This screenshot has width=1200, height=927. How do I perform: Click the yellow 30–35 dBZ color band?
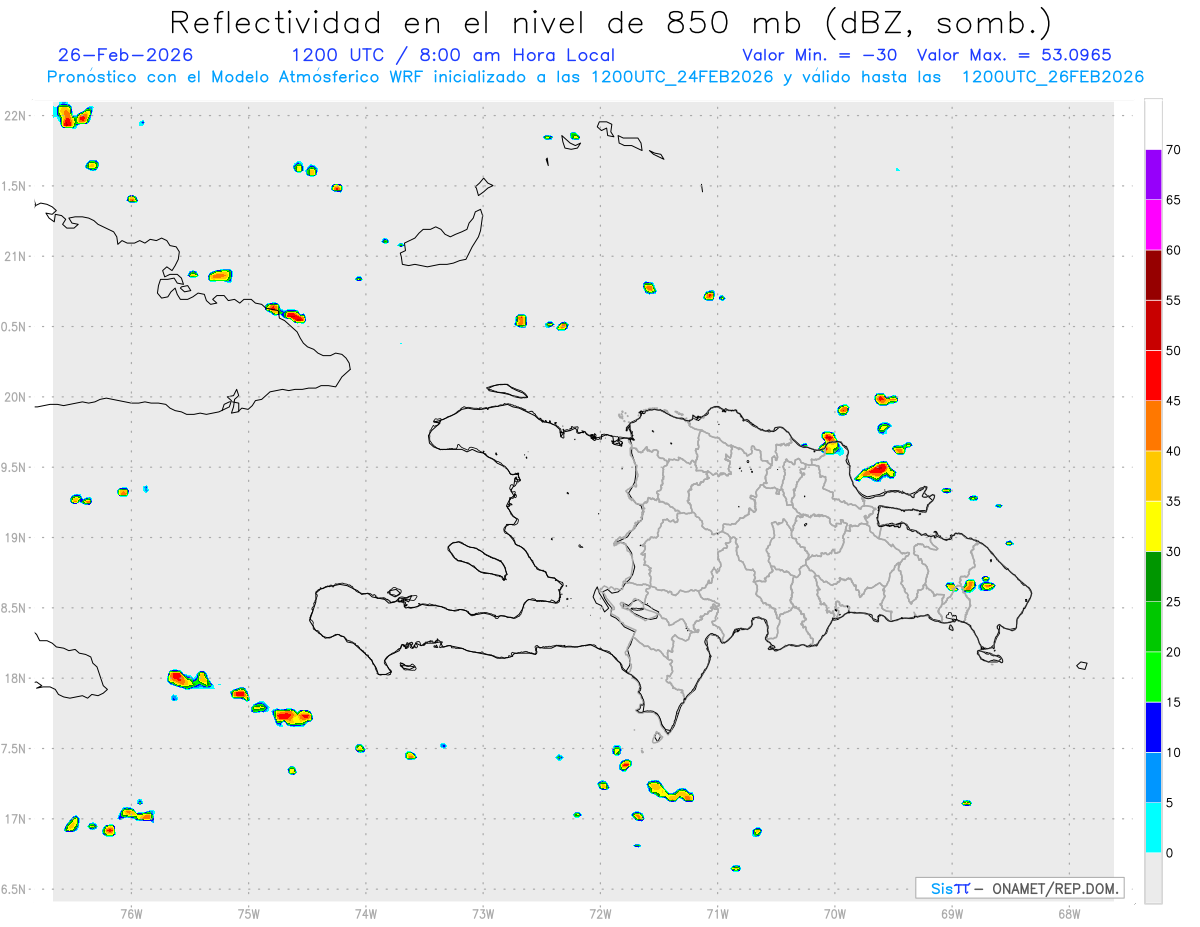click(1153, 526)
